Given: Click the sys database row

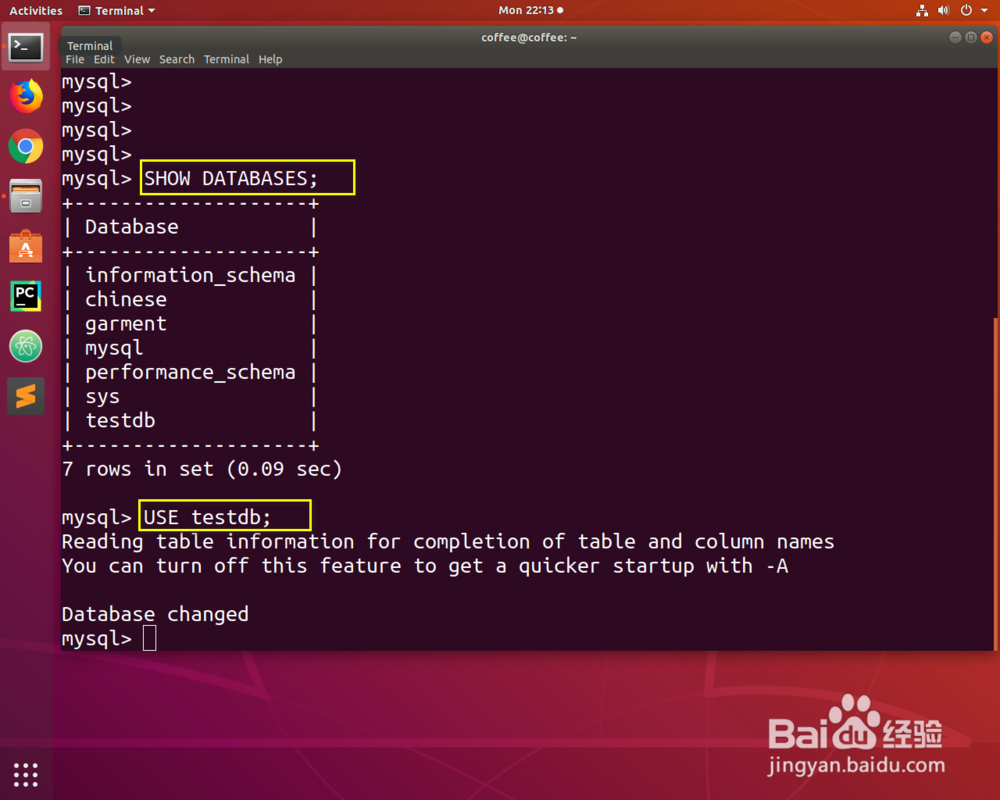Looking at the screenshot, I should (103, 396).
